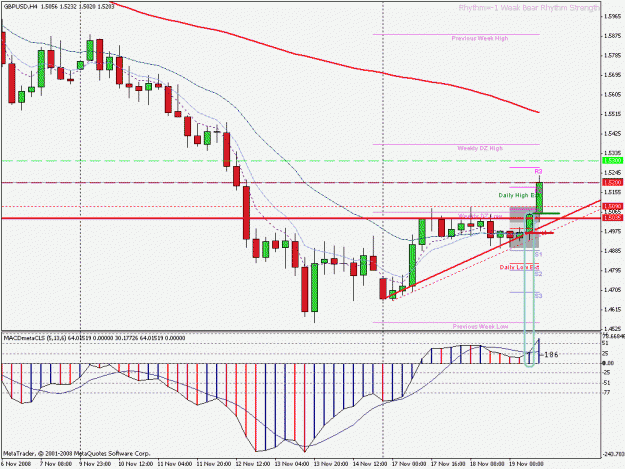
Task: Click the 1.5155 price axis value
Action: pos(613,192)
